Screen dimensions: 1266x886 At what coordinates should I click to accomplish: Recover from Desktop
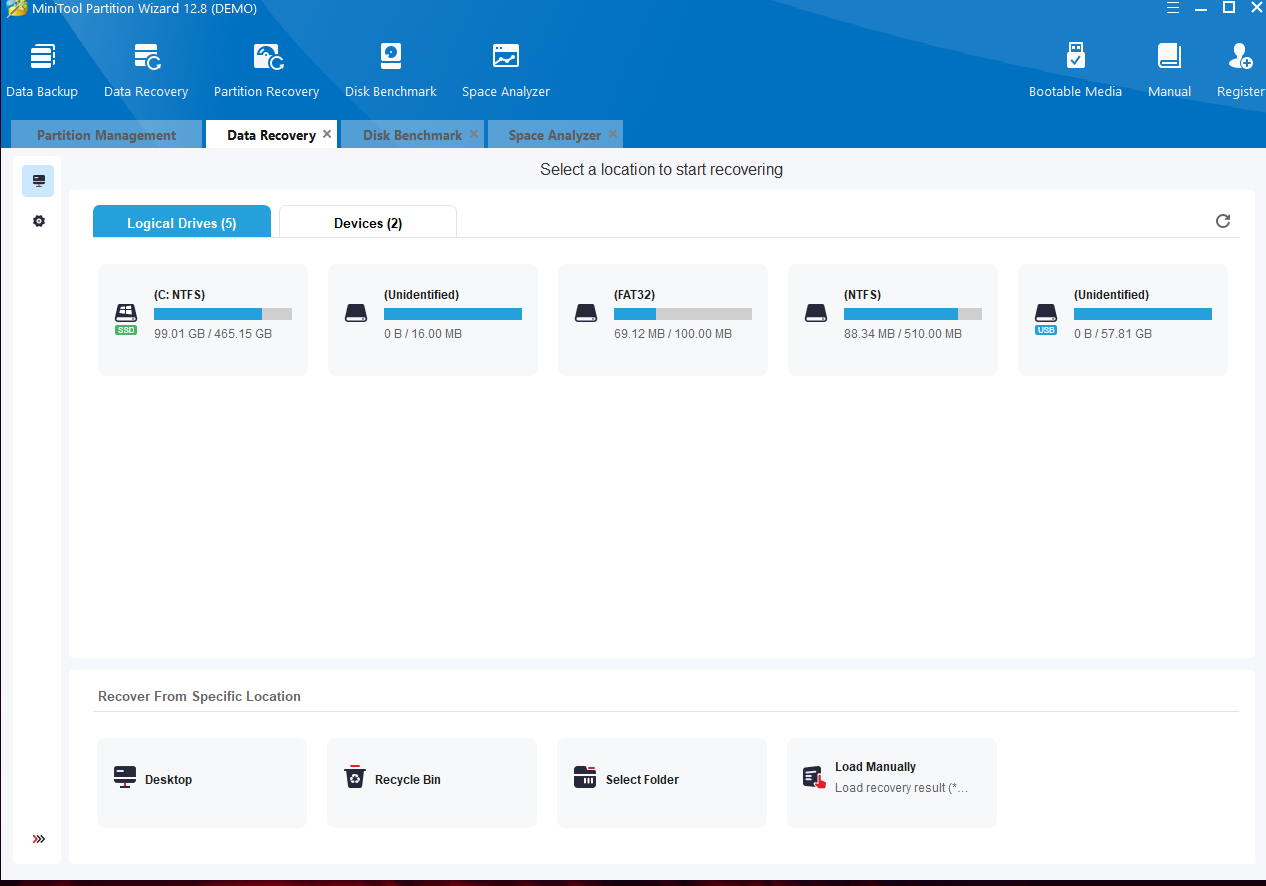202,783
